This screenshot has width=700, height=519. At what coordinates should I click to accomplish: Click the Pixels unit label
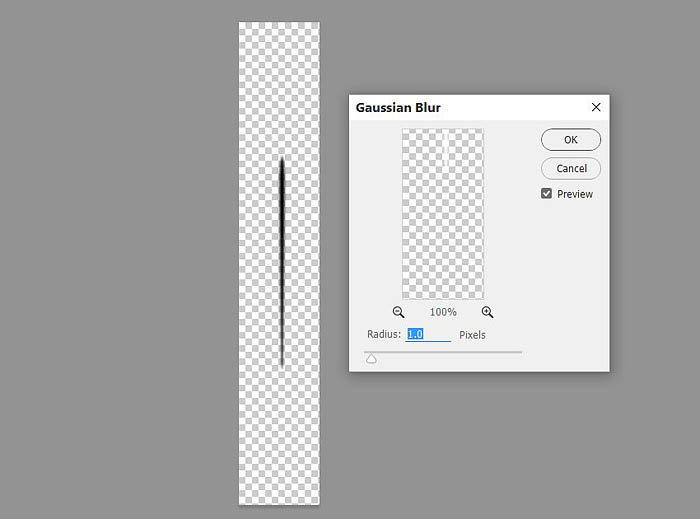tap(472, 335)
